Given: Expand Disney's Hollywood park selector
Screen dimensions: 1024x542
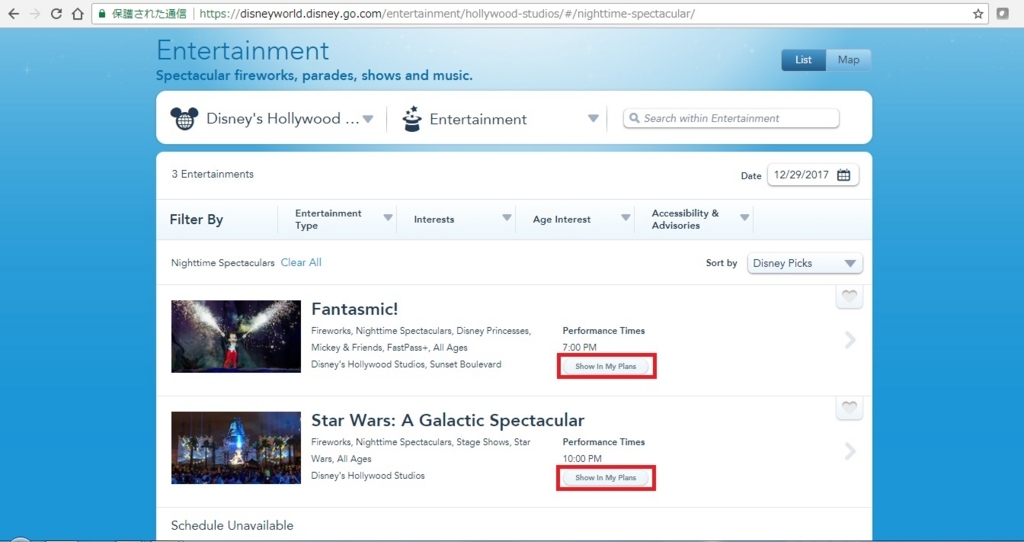Looking at the screenshot, I should coord(368,119).
